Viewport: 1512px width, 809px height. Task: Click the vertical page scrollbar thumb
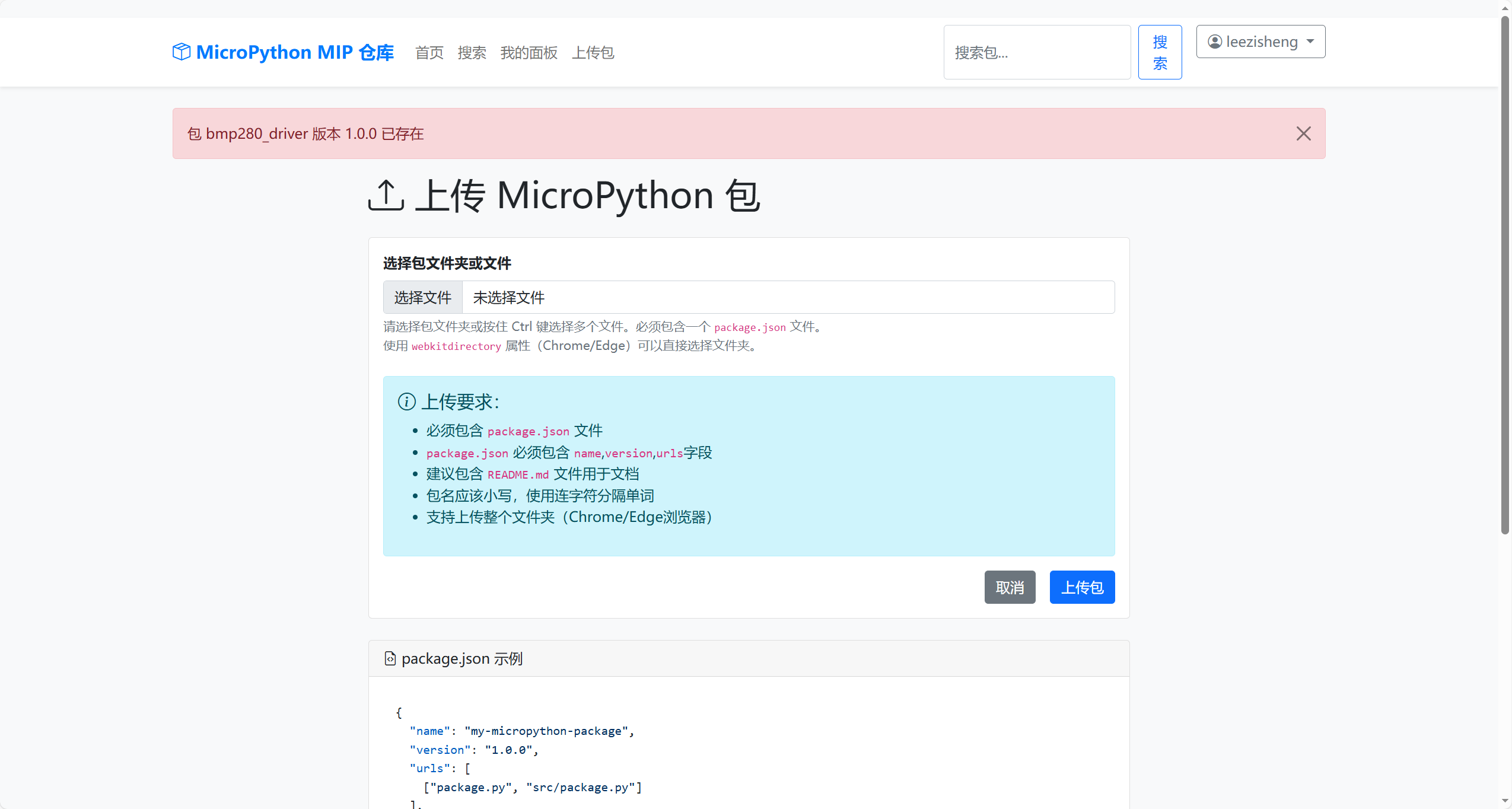point(1505,276)
